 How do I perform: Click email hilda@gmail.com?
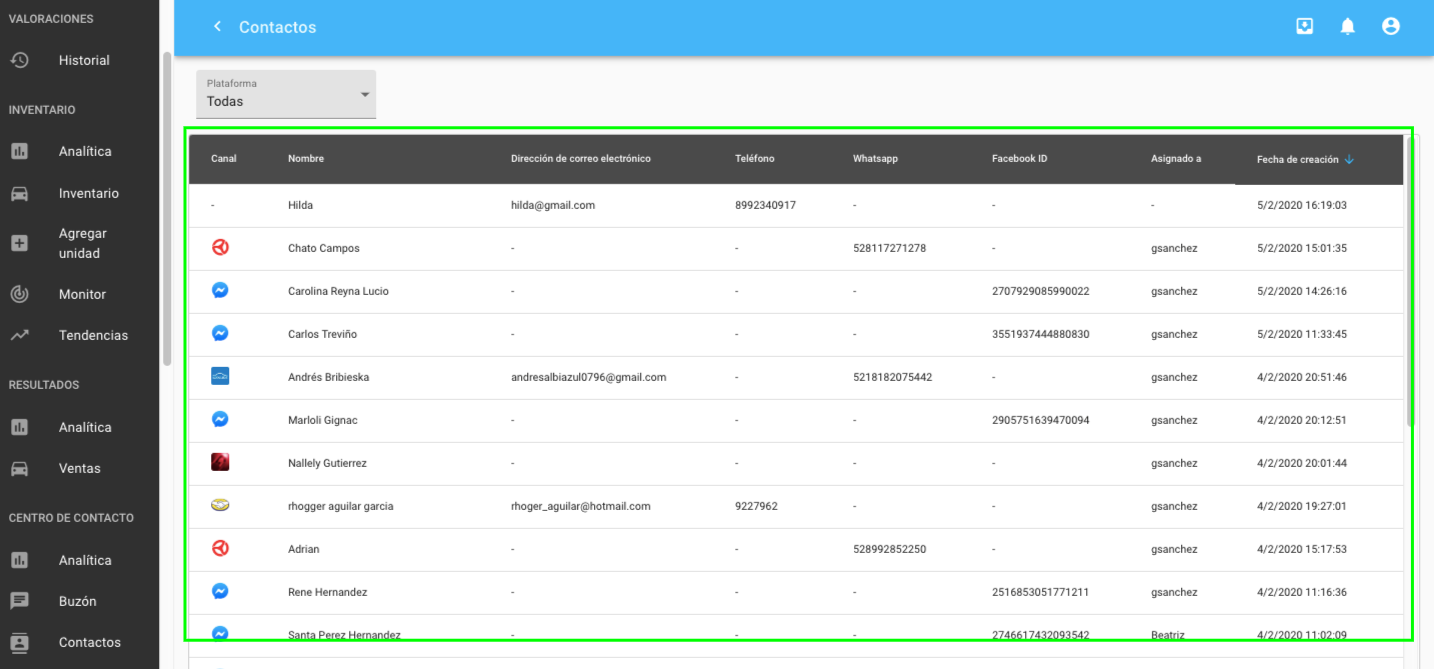click(x=553, y=205)
